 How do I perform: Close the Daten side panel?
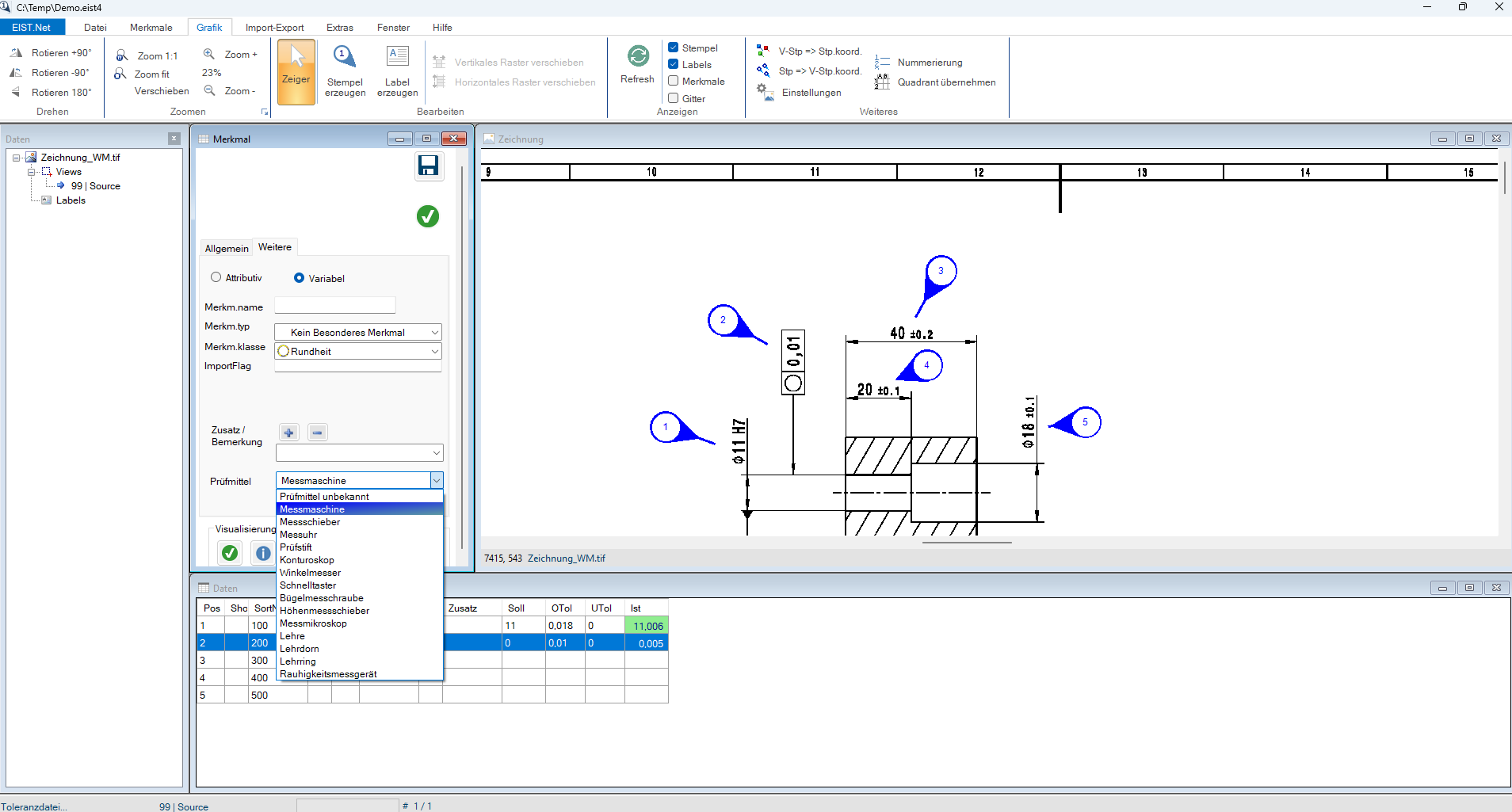pos(174,139)
